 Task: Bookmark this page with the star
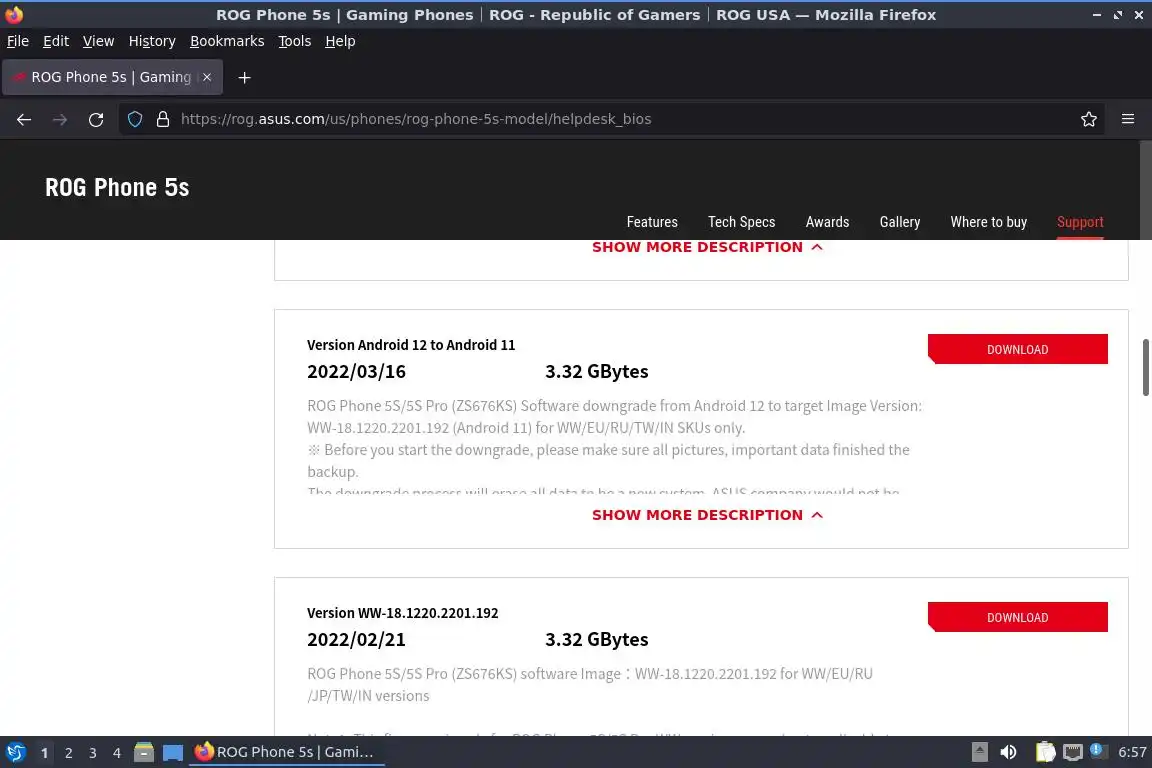coord(1089,119)
